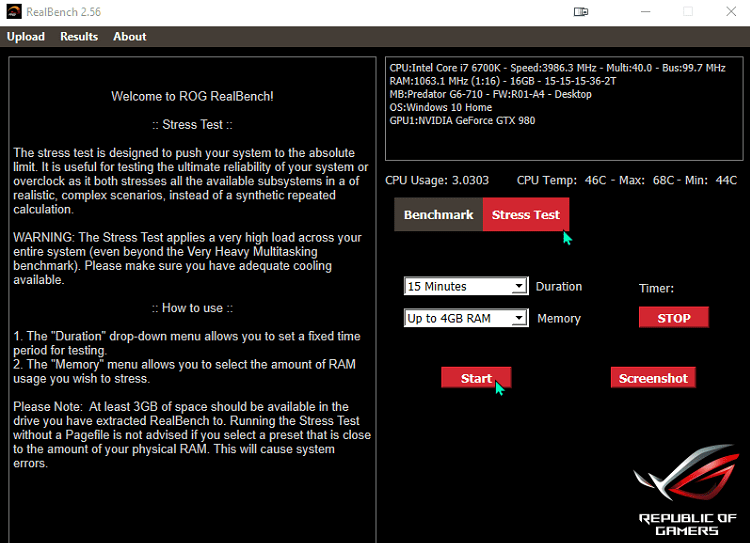Click the RAM:1063.1 MHz info line
The width and height of the screenshot is (750, 543).
[x=503, y=81]
